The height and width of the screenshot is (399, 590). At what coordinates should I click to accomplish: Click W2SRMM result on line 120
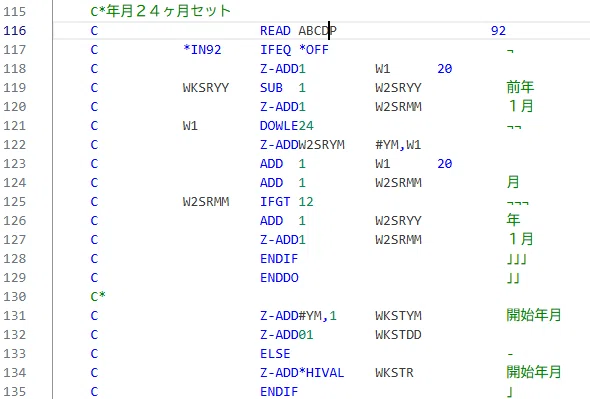(x=398, y=107)
